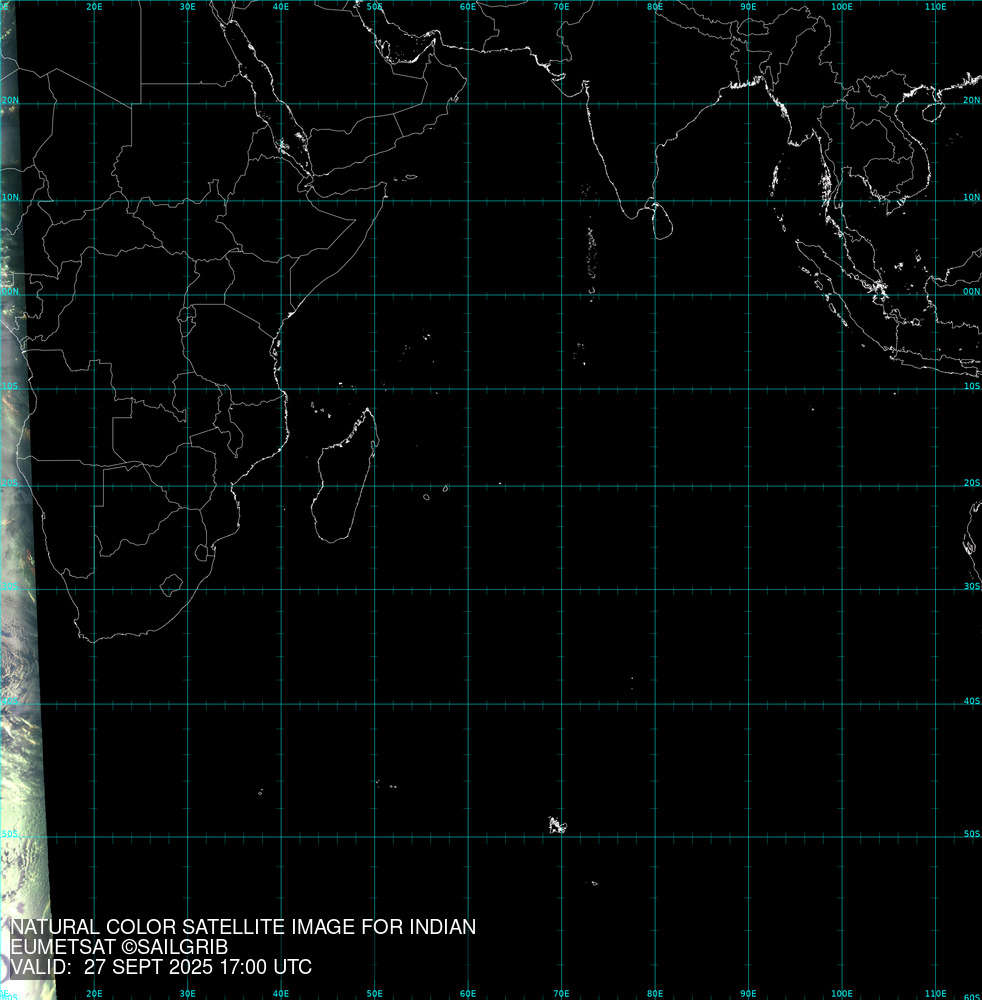This screenshot has height=1000, width=982.
Task: Select the Kerguelen Islands near 70E 50S
Action: [x=556, y=825]
